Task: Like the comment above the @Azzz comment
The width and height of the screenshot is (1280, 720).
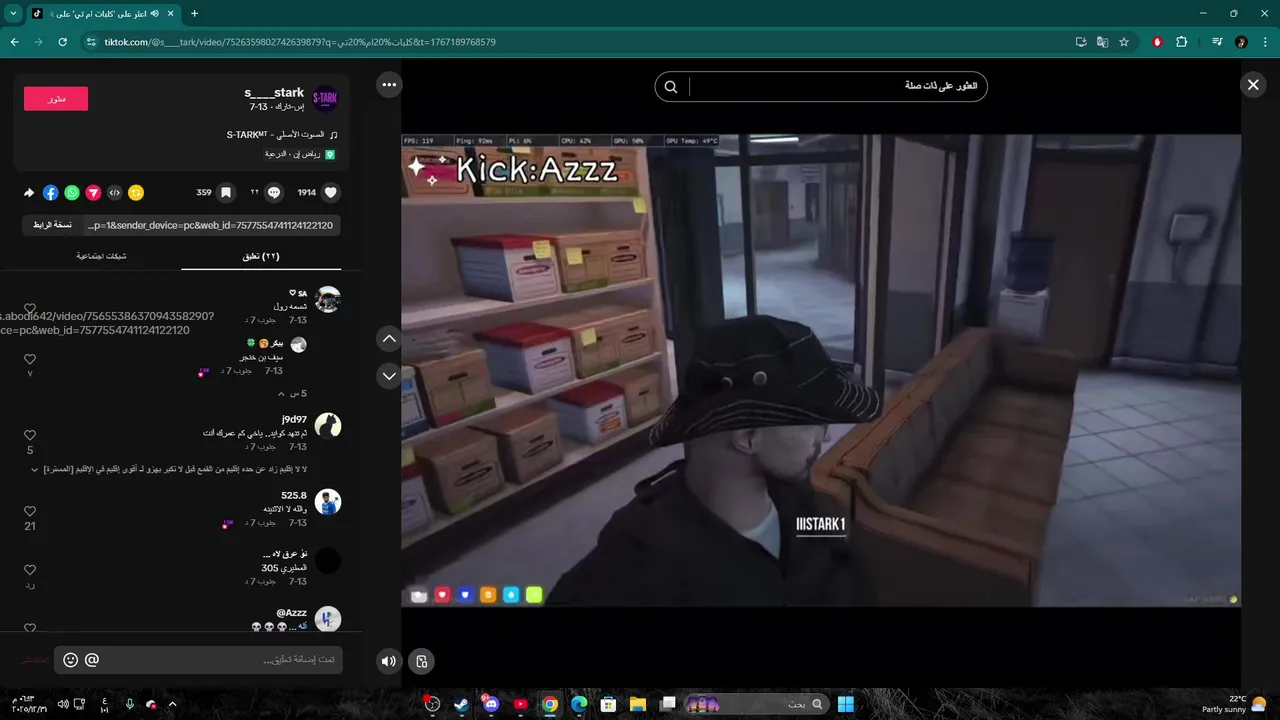Action: point(30,570)
